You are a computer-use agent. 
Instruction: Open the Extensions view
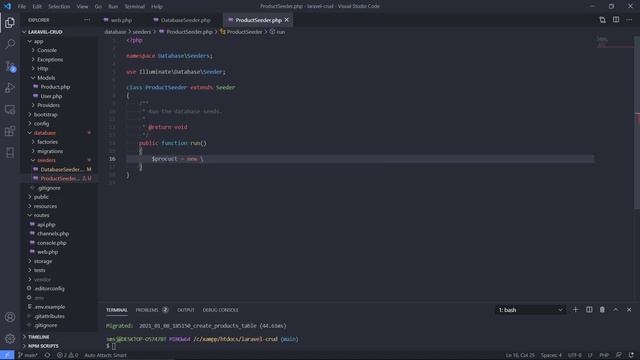click(10, 131)
